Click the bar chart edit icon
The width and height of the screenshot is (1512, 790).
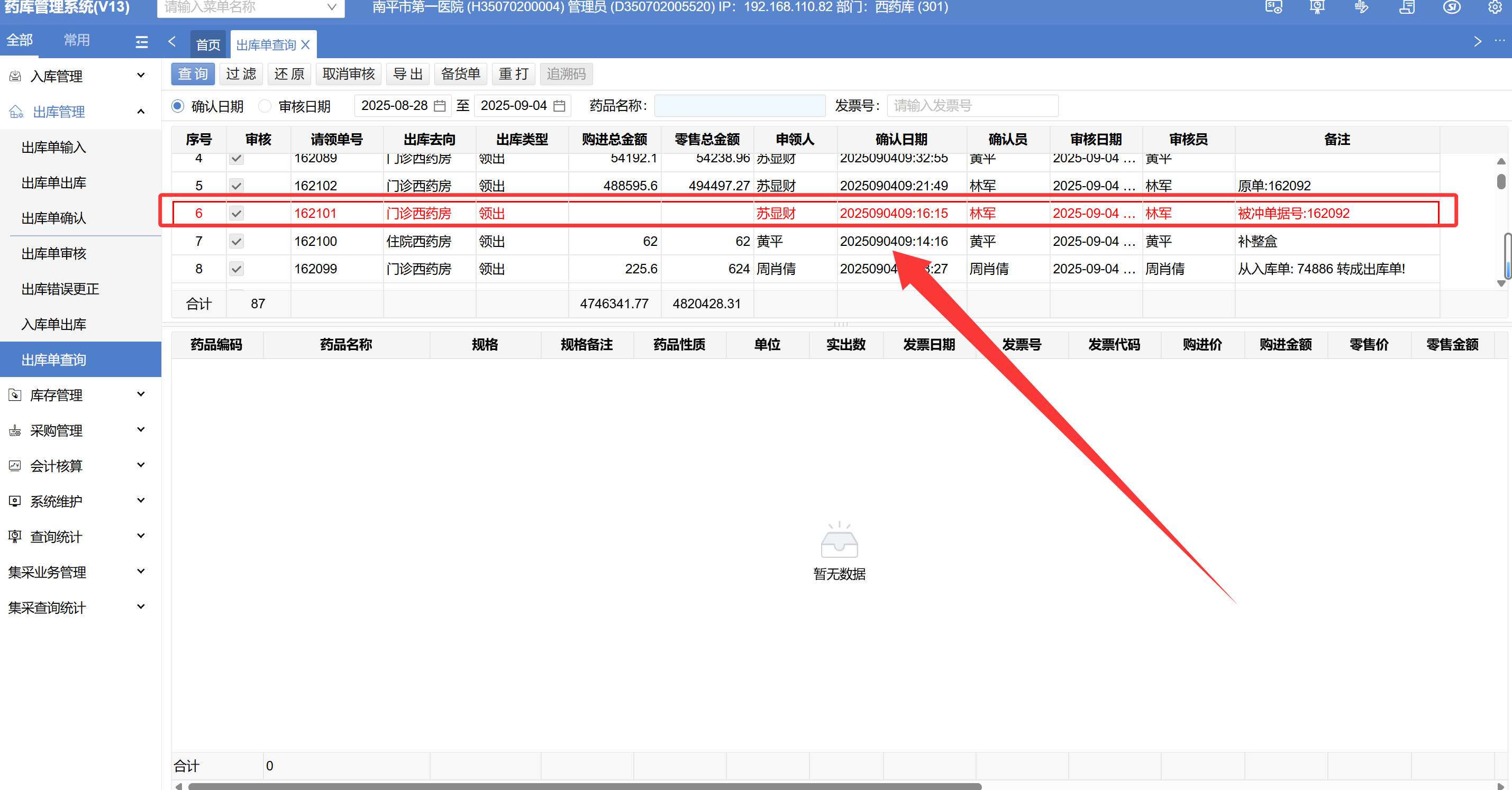pos(1362,7)
